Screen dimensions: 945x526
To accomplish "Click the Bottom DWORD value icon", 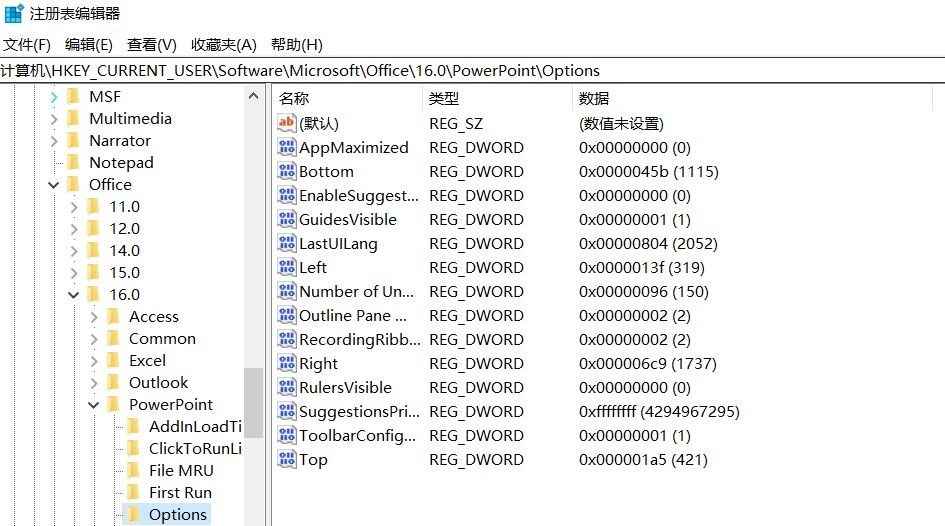I will (x=286, y=171).
